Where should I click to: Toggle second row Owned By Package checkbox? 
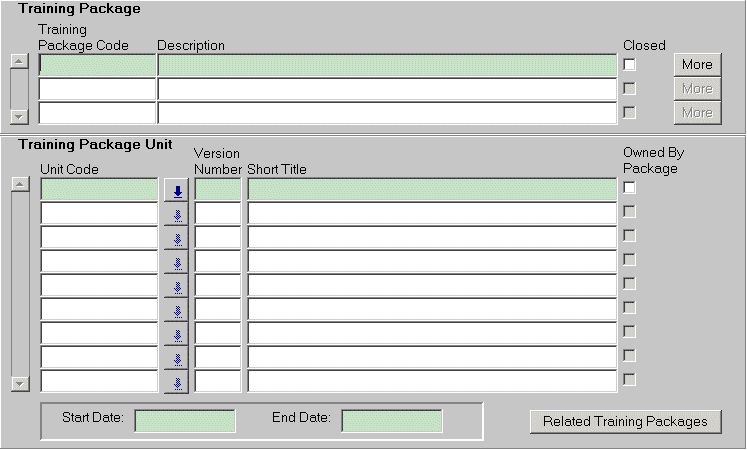click(x=629, y=212)
